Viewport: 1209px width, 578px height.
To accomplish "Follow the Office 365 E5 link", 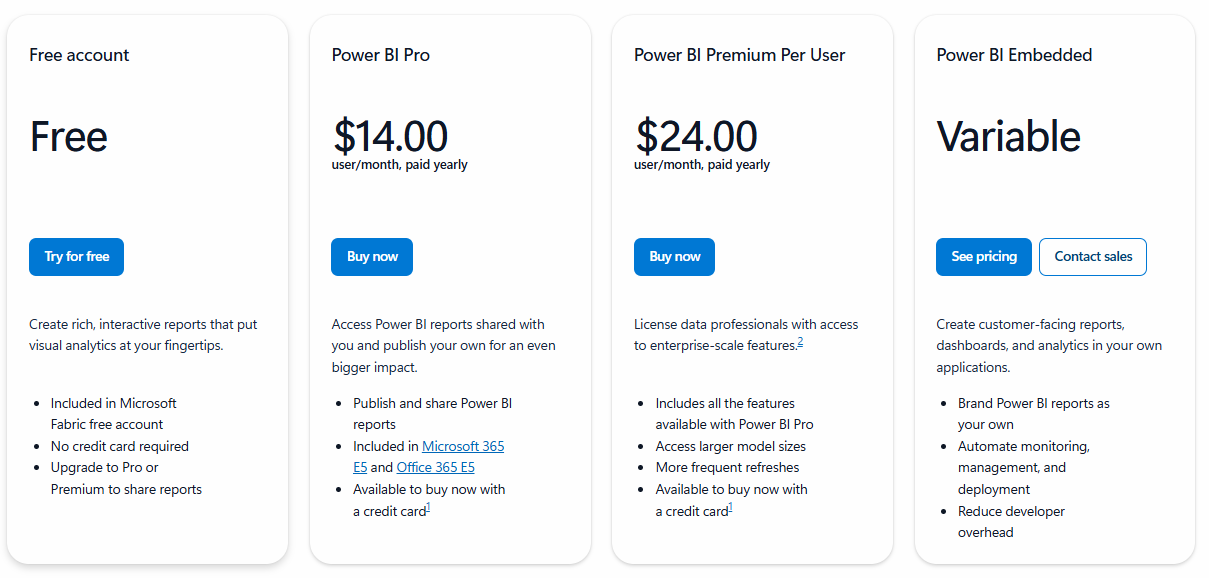I will click(435, 468).
